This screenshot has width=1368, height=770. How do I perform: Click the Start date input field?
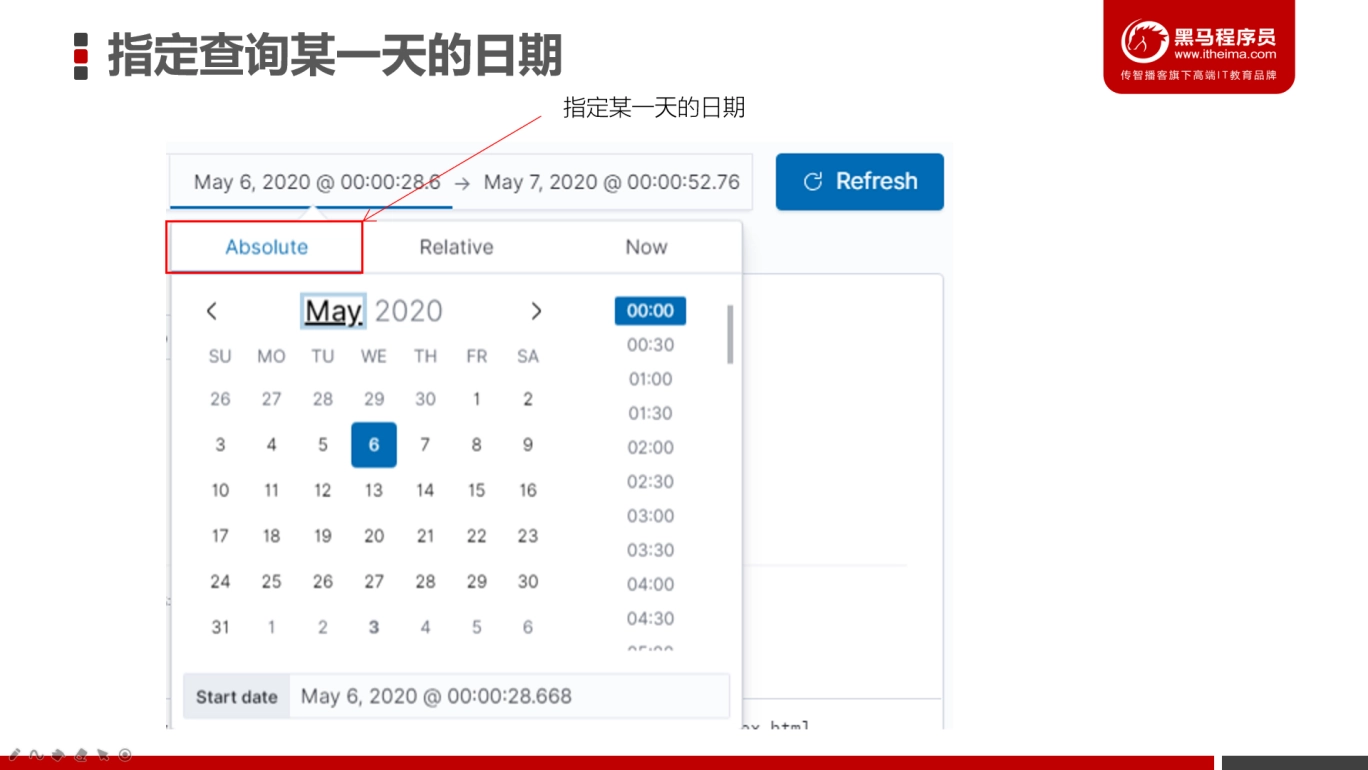[x=510, y=696]
